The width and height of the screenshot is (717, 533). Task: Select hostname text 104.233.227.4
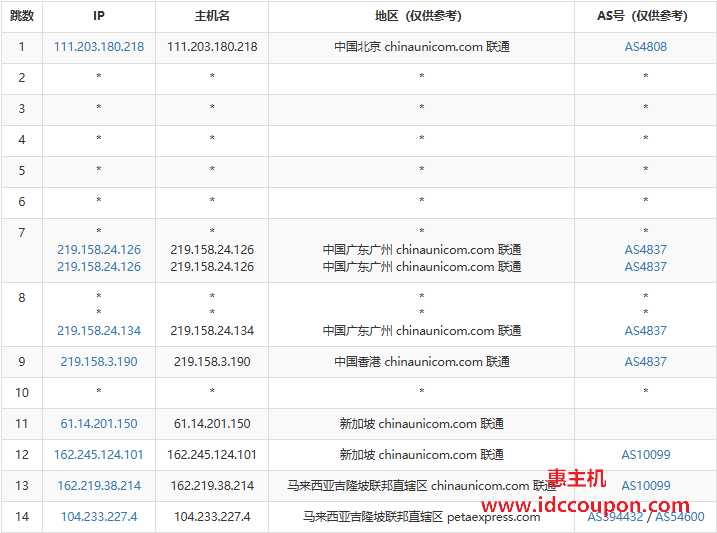point(212,517)
